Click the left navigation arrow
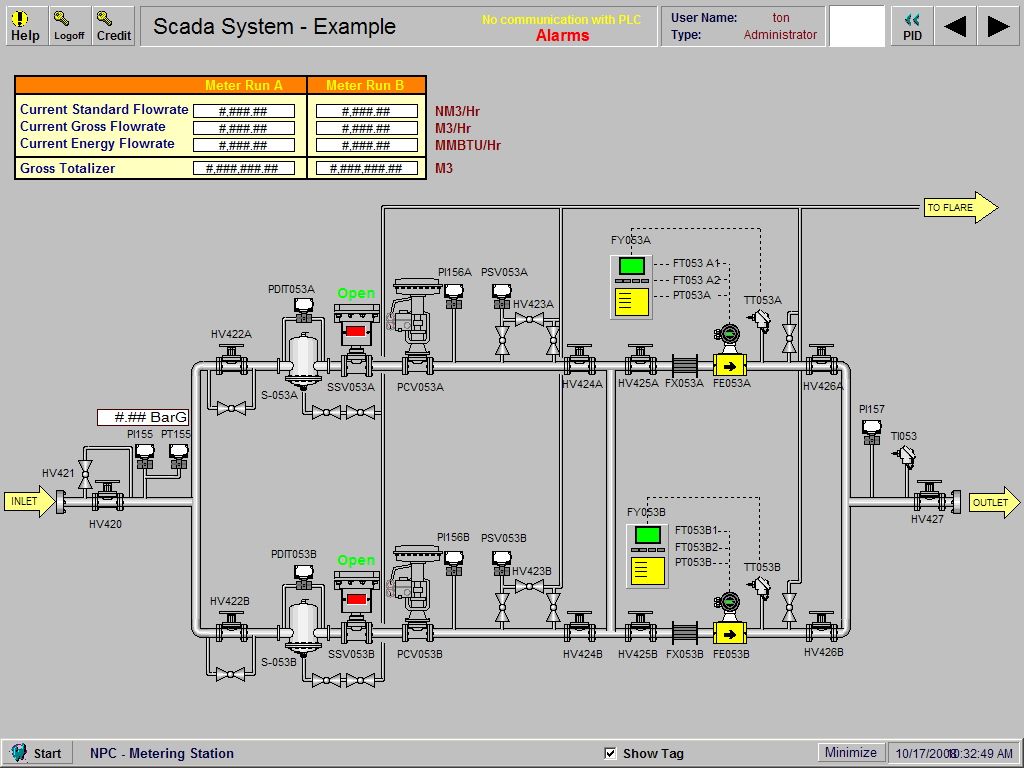 coord(954,26)
